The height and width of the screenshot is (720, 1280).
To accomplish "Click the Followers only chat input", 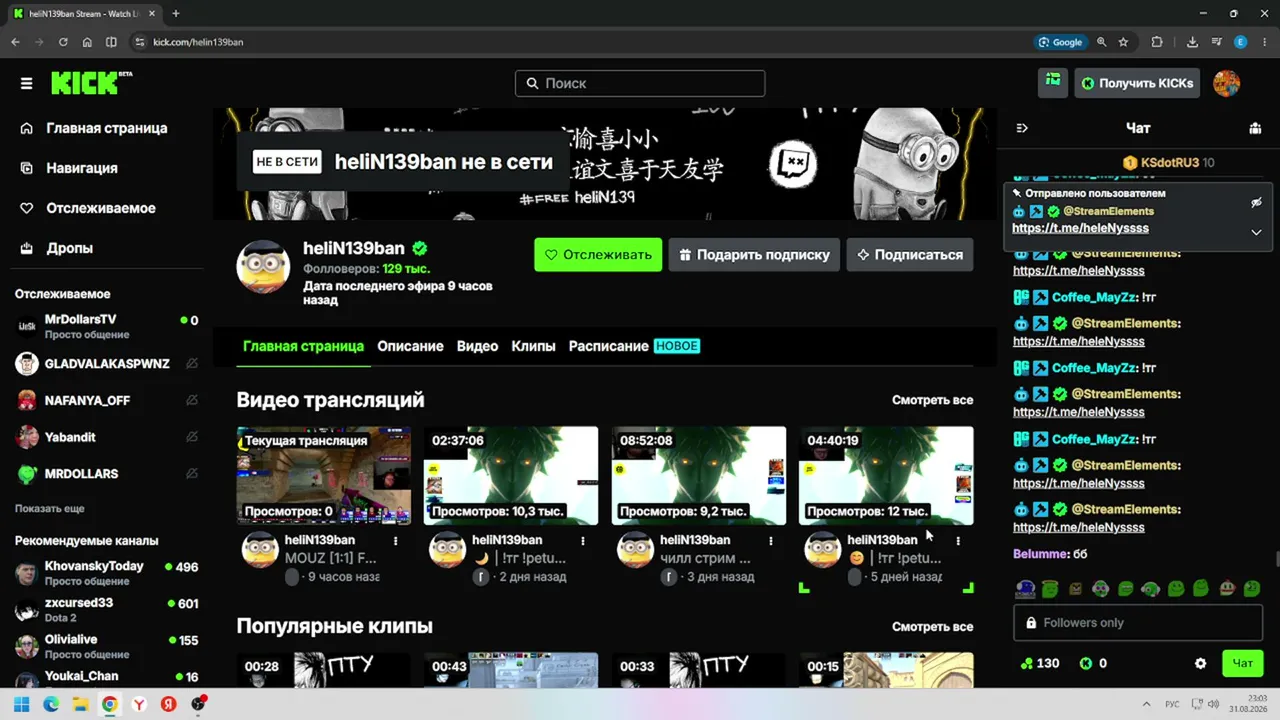I will click(1138, 622).
